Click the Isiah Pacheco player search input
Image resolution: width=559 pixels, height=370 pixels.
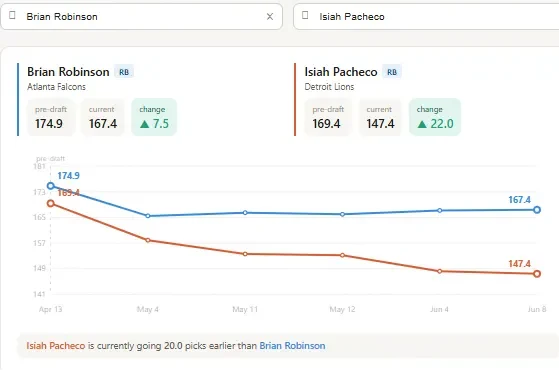[426, 16]
